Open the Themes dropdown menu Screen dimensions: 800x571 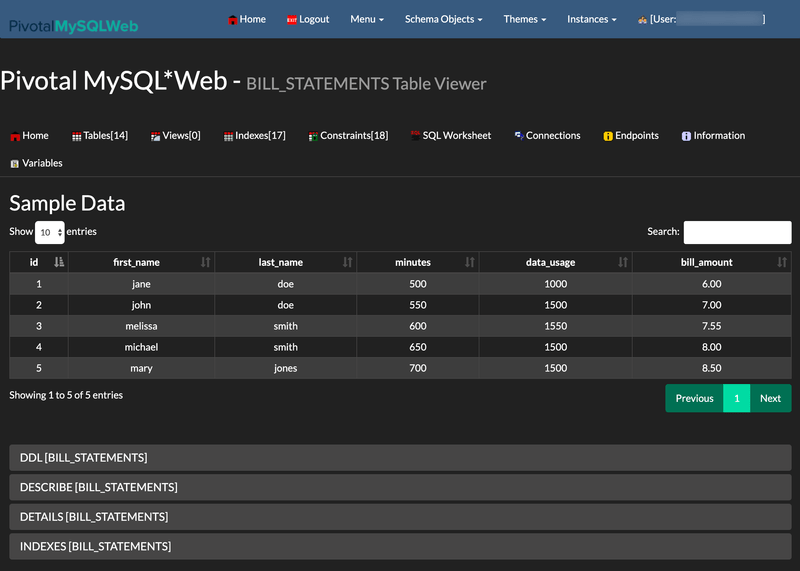pos(524,19)
